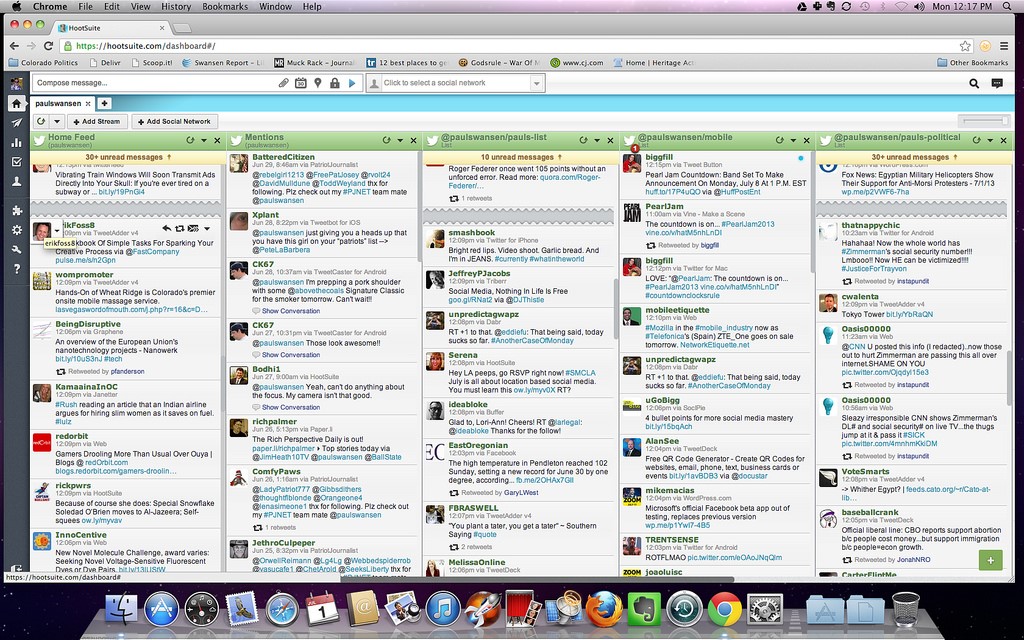The image size is (1024, 640).
Task: Refresh the pauls-list stream
Action: point(583,140)
